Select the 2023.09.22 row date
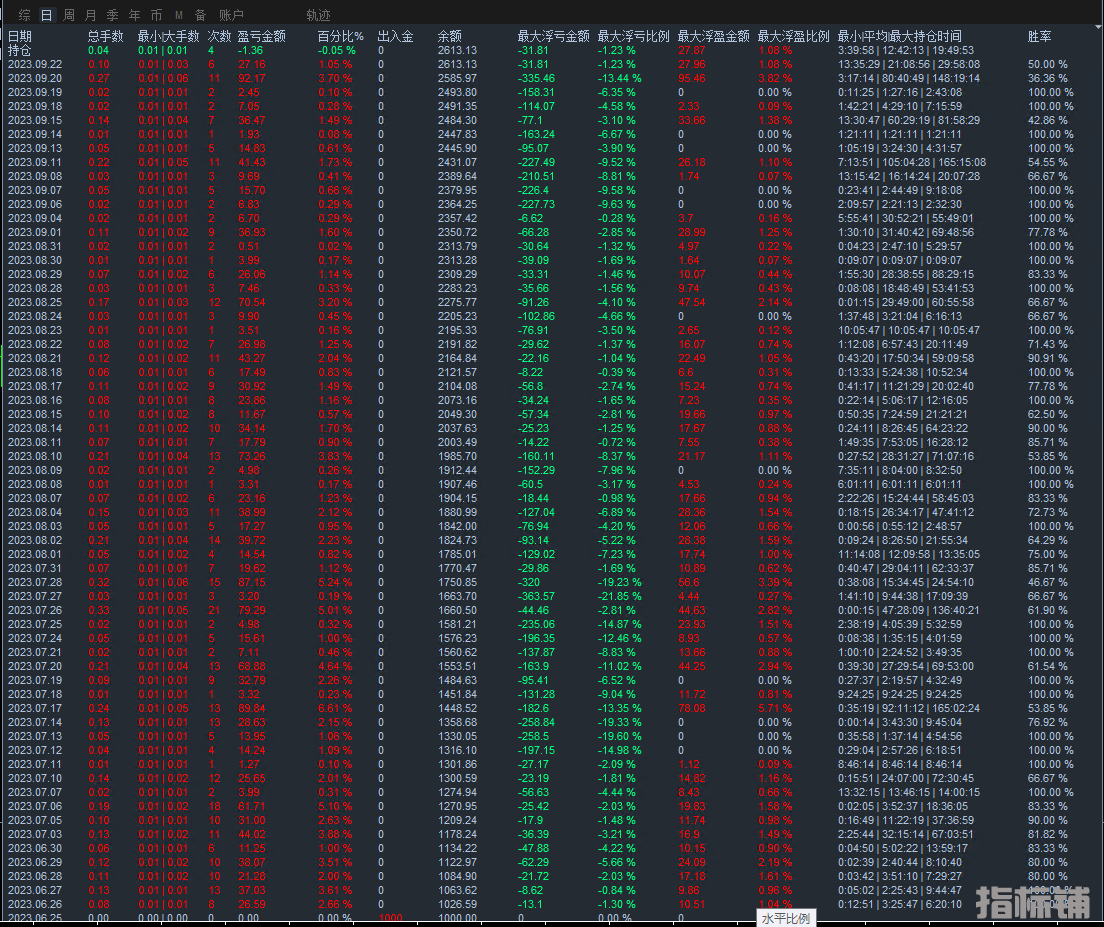This screenshot has height=927, width=1104. 35,64
